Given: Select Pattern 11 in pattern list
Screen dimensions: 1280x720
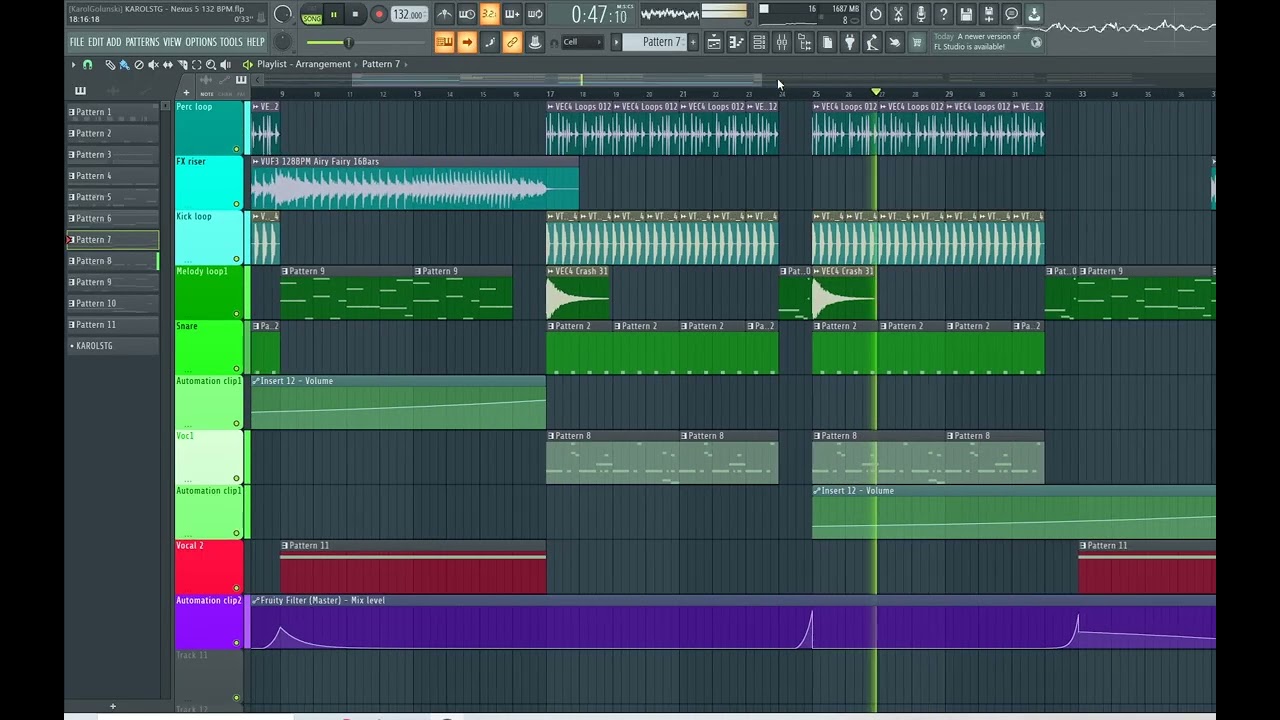Looking at the screenshot, I should [x=113, y=325].
